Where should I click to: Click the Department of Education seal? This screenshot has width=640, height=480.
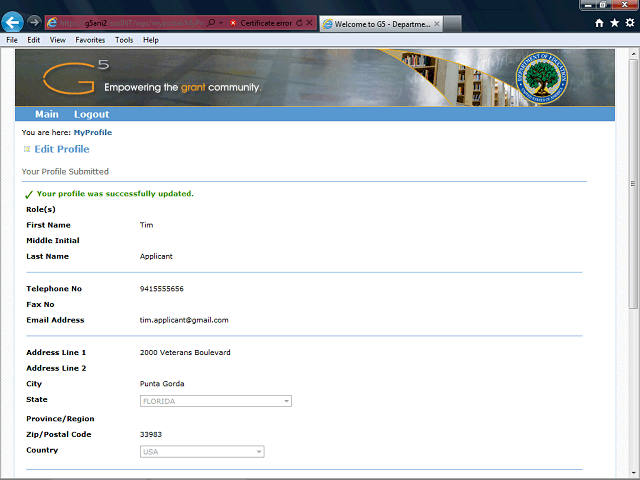[x=542, y=78]
